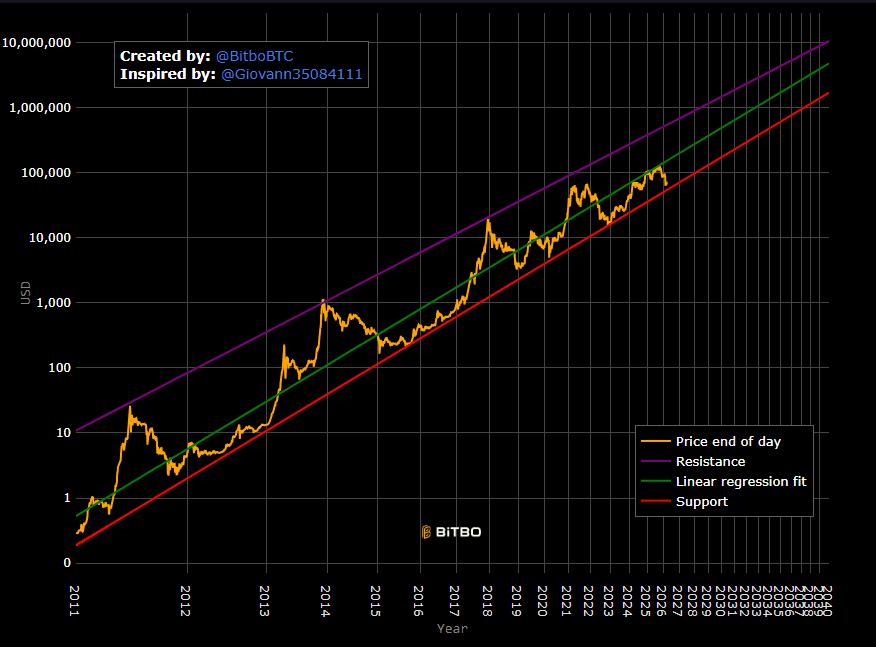Open the @Giovann35084111 profile link
Viewport: 876px width, 647px height.
pyautogui.click(x=291, y=74)
